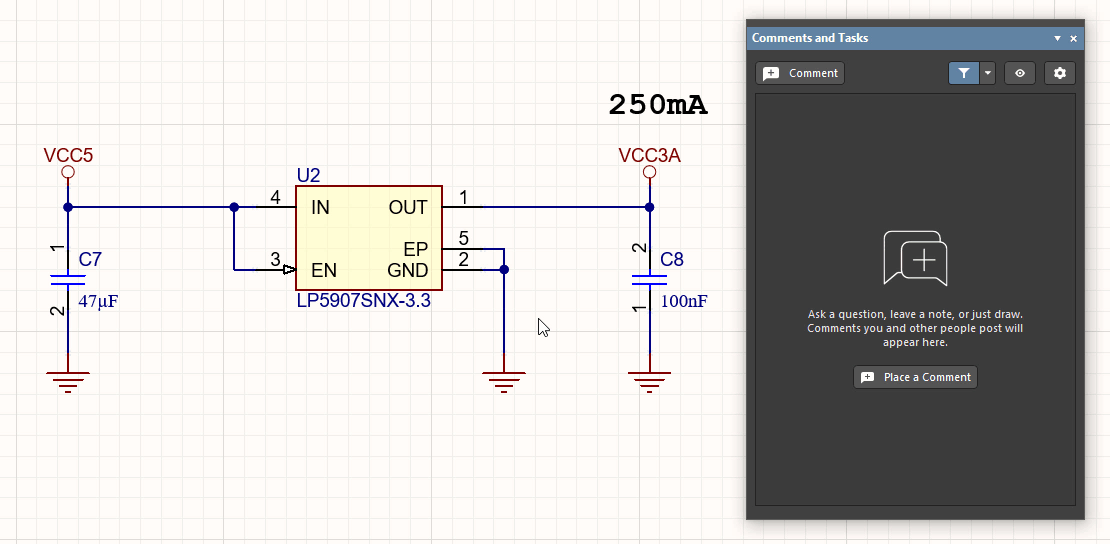Select the VCC3A power port
The image size is (1110, 544).
click(x=649, y=164)
